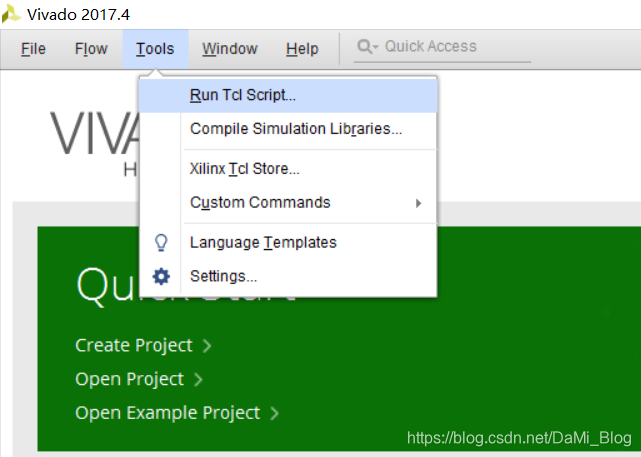
Task: Open Settings from Tools menu
Action: (288, 276)
